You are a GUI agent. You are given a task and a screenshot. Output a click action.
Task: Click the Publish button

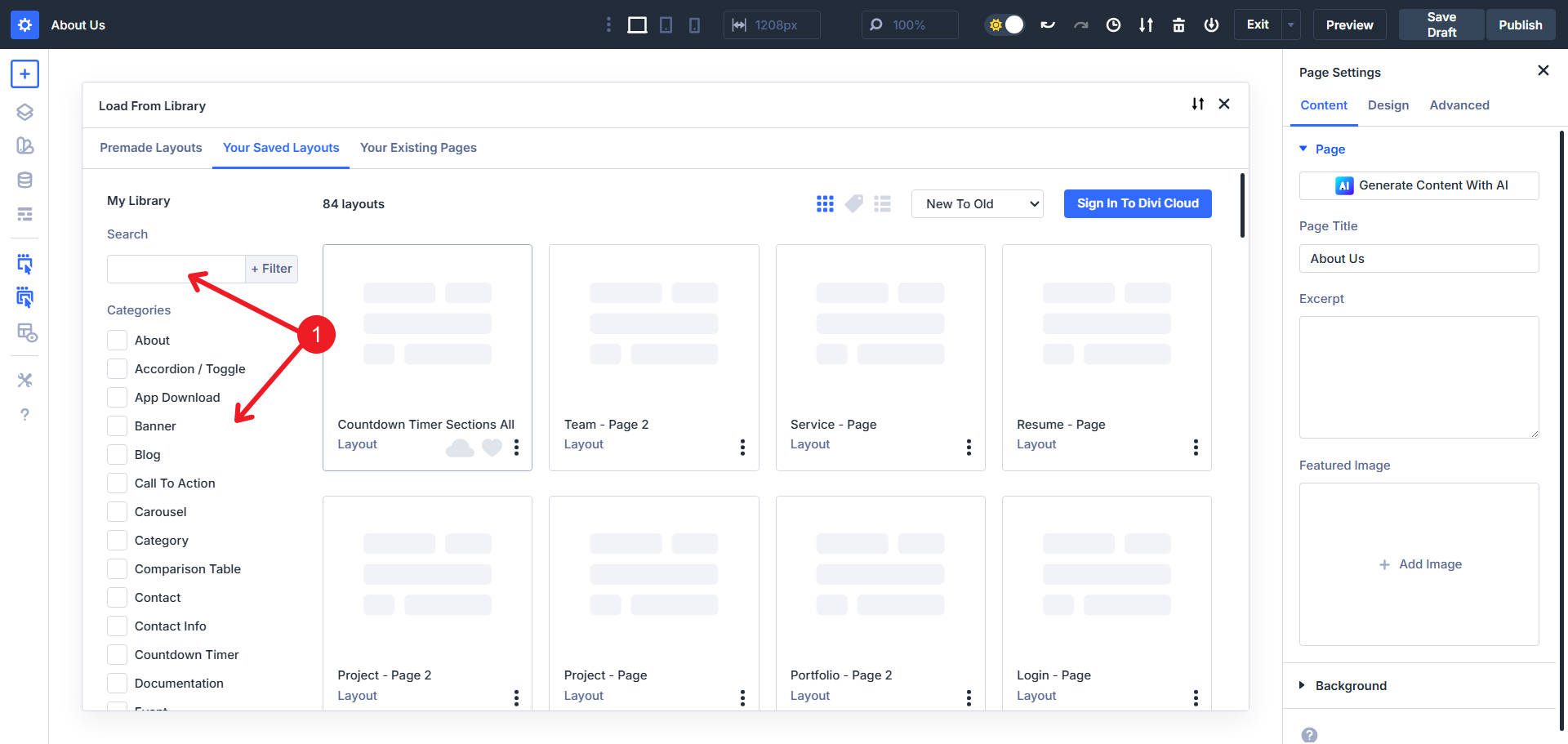[x=1520, y=25]
